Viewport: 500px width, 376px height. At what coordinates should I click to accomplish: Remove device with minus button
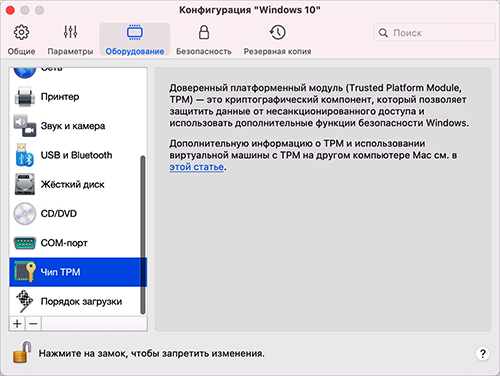click(33, 324)
